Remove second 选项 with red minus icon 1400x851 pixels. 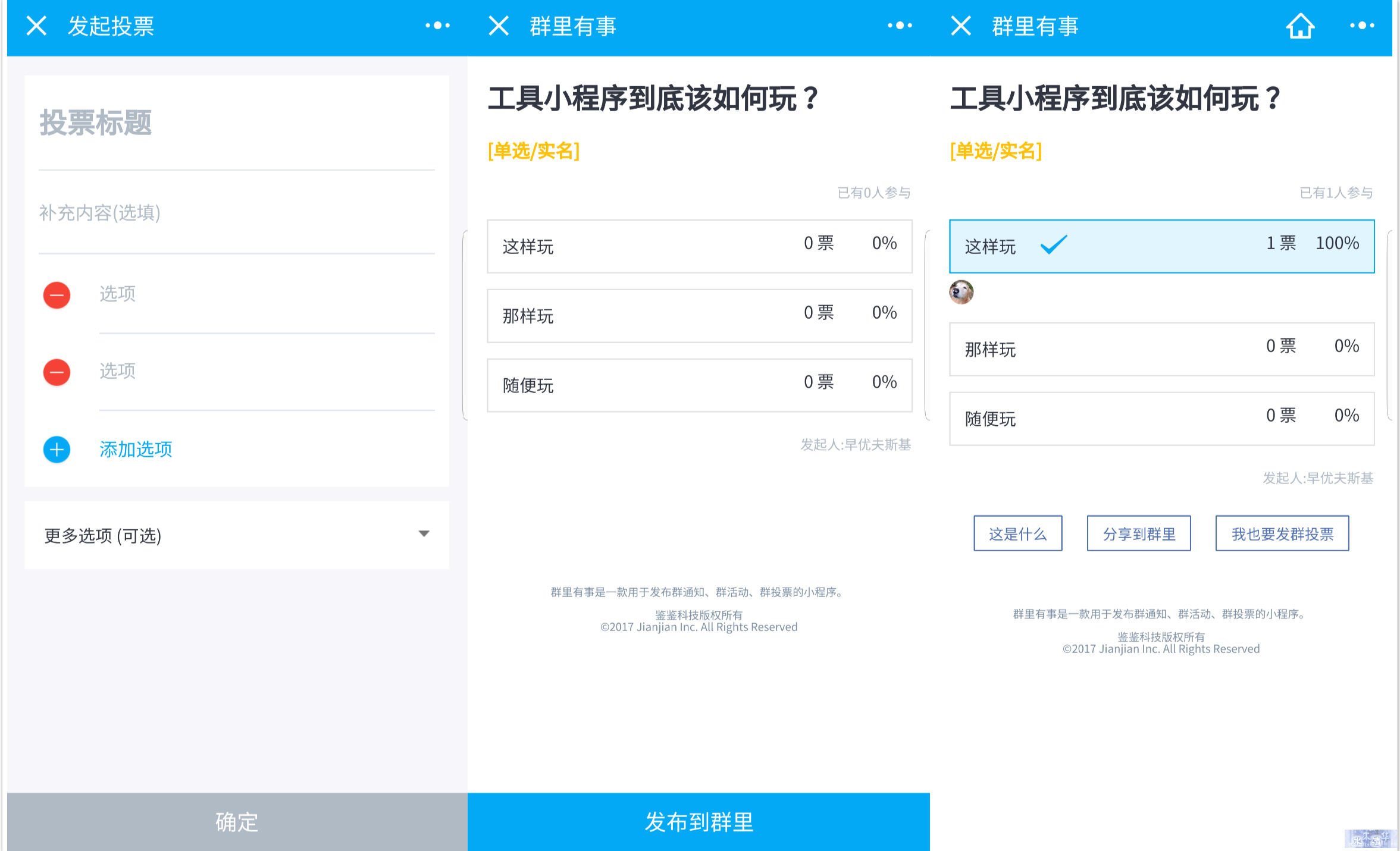click(57, 372)
